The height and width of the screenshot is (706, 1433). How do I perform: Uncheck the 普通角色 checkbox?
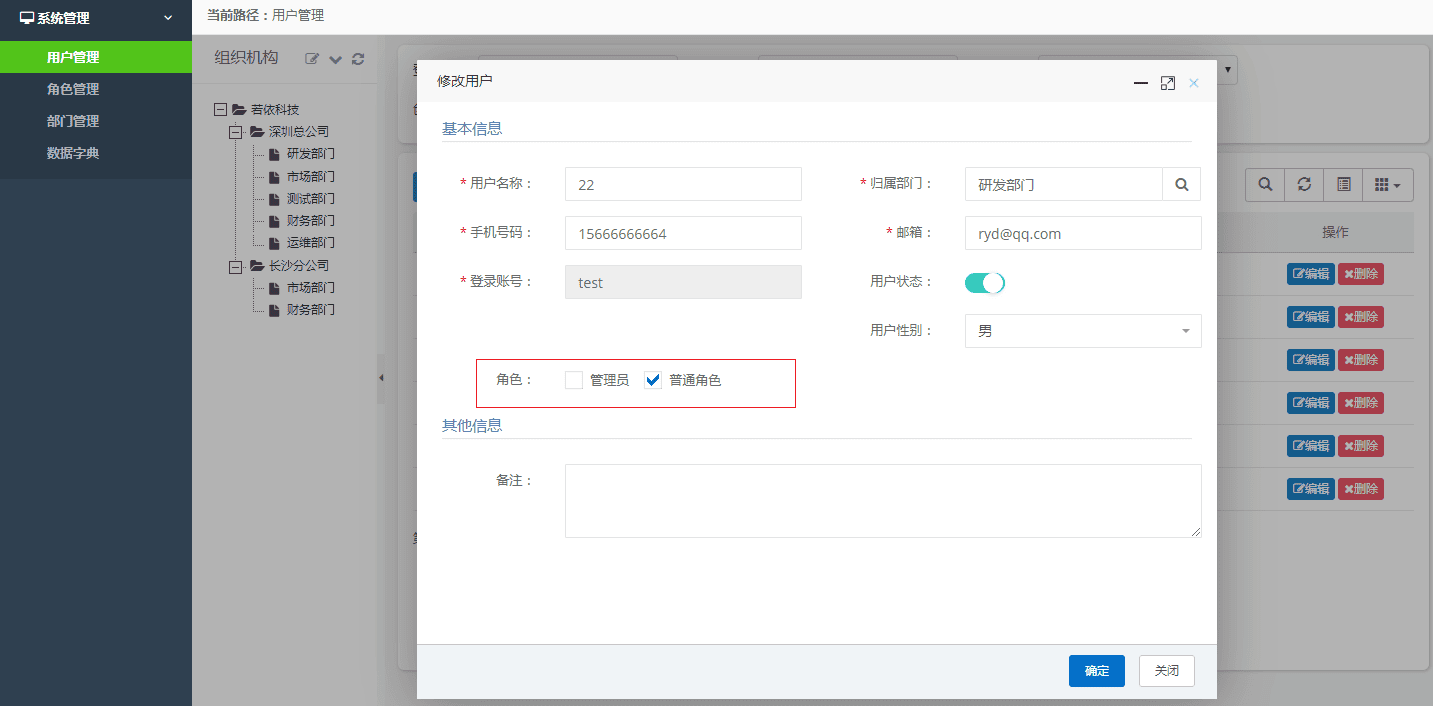(x=654, y=380)
